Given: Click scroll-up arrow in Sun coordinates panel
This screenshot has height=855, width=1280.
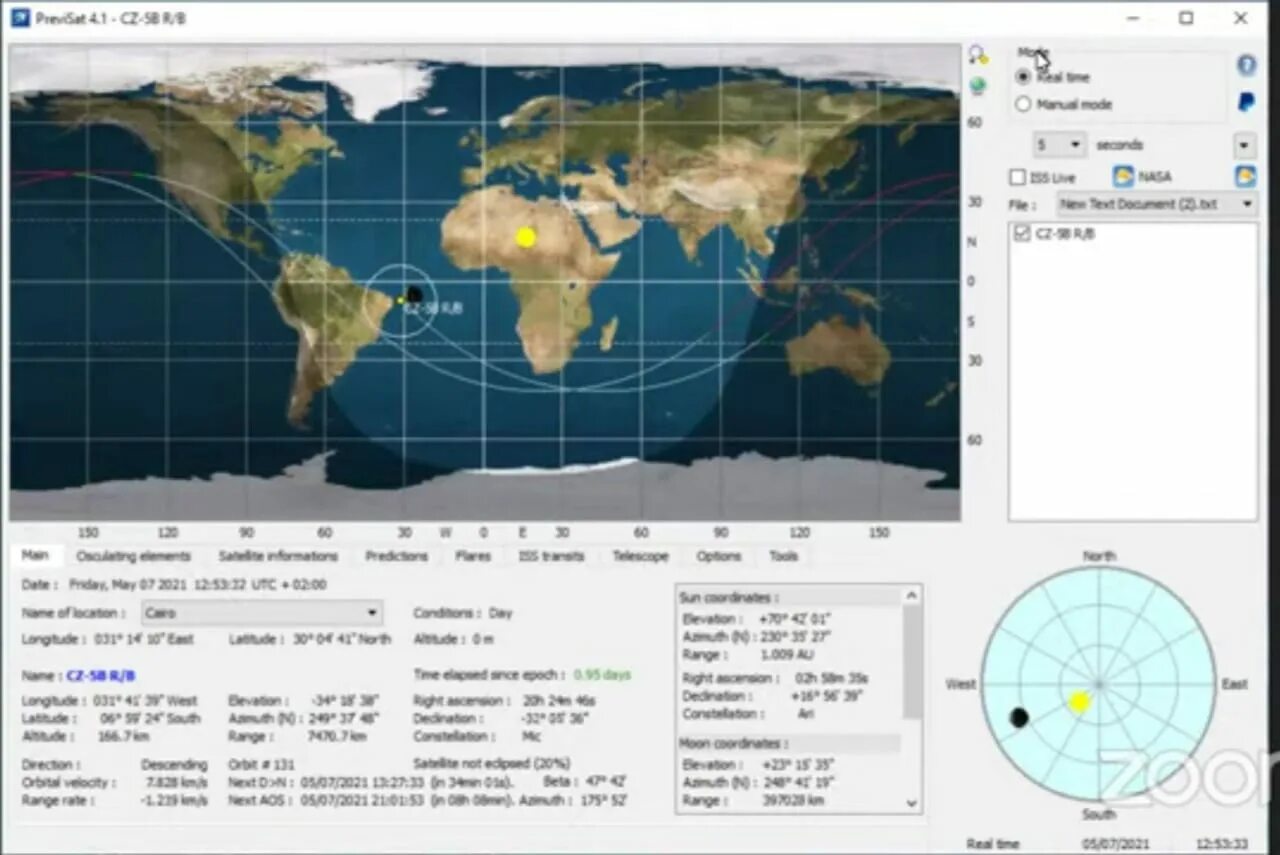Looking at the screenshot, I should 911,596.
